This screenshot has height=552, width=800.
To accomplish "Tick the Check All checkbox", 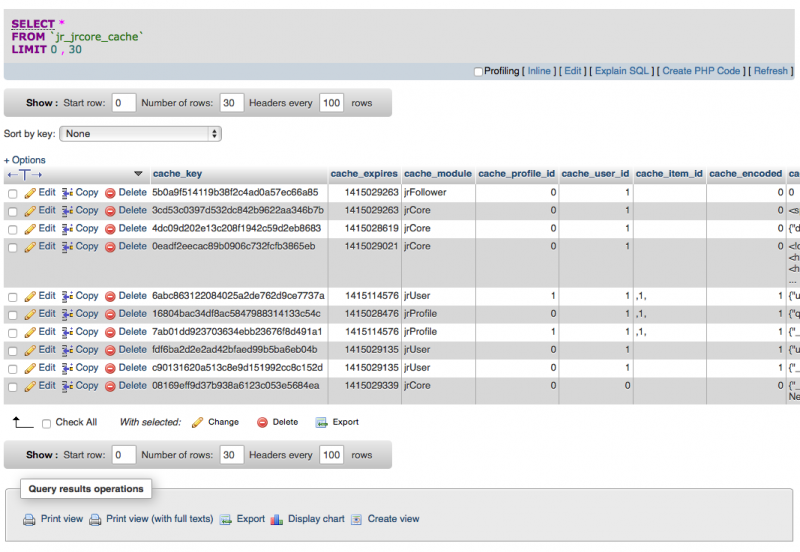I will click(46, 423).
